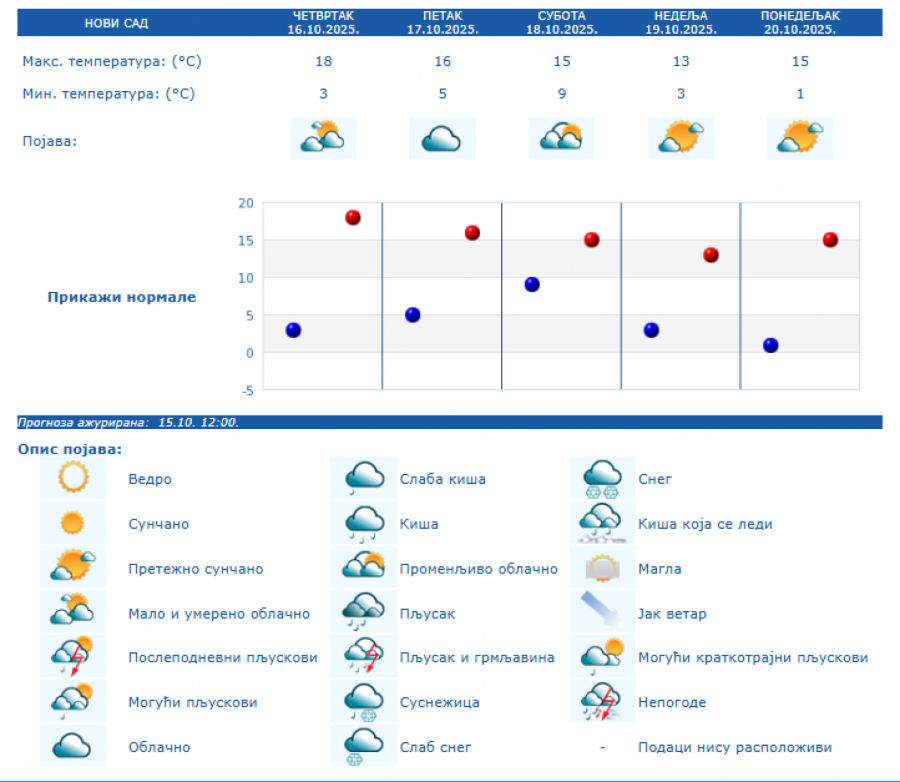Click the Магла fog legend icon
900x782 pixels.
click(x=603, y=568)
